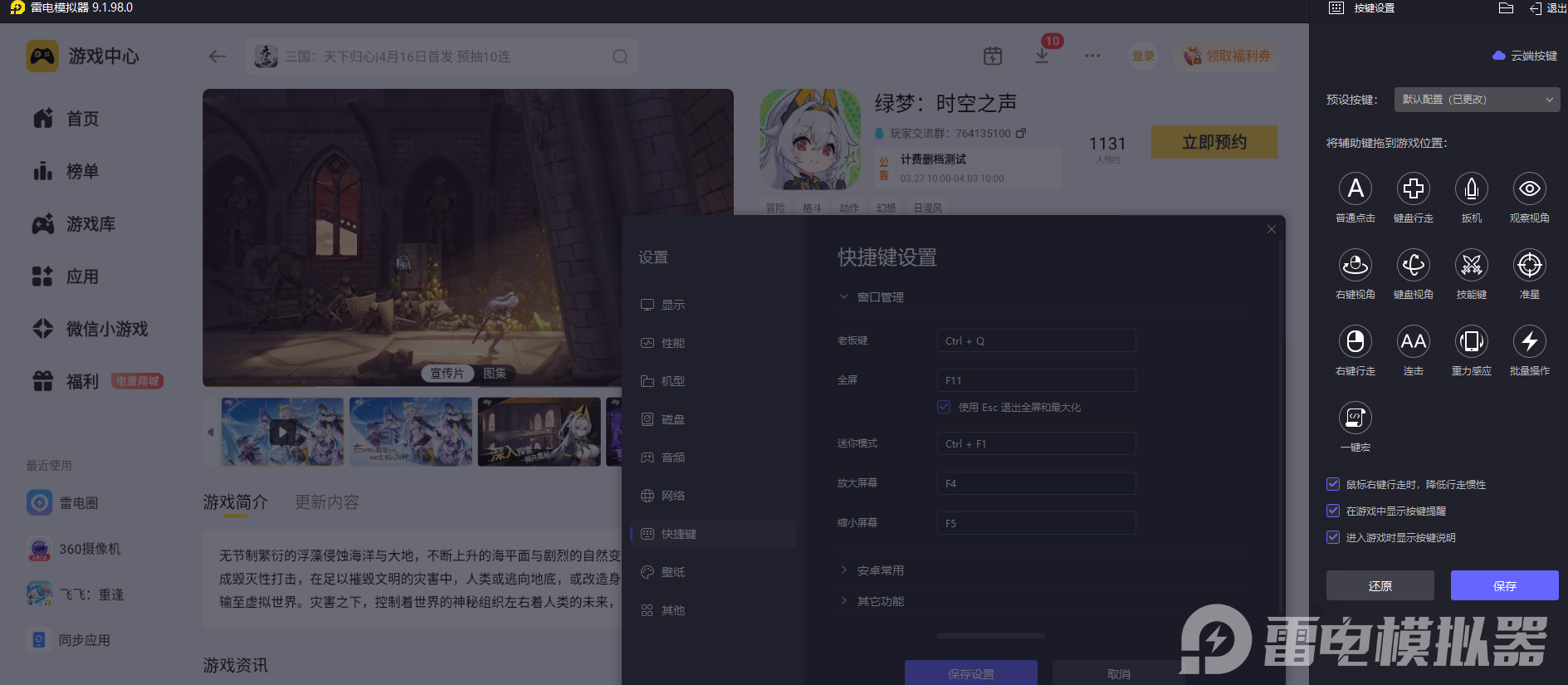Click 保存设置 in the settings dialog
This screenshot has height=685, width=1568.
[971, 673]
